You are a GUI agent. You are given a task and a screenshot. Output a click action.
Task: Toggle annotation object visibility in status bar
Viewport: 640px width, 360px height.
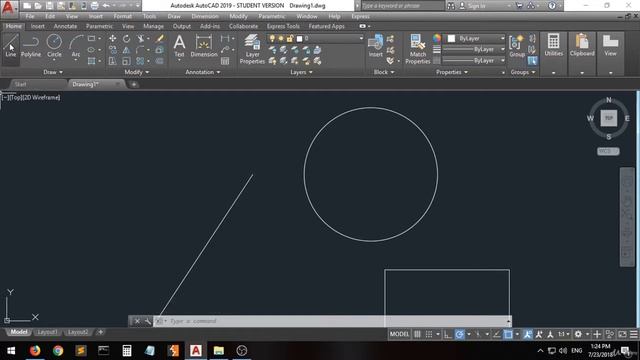coord(527,334)
